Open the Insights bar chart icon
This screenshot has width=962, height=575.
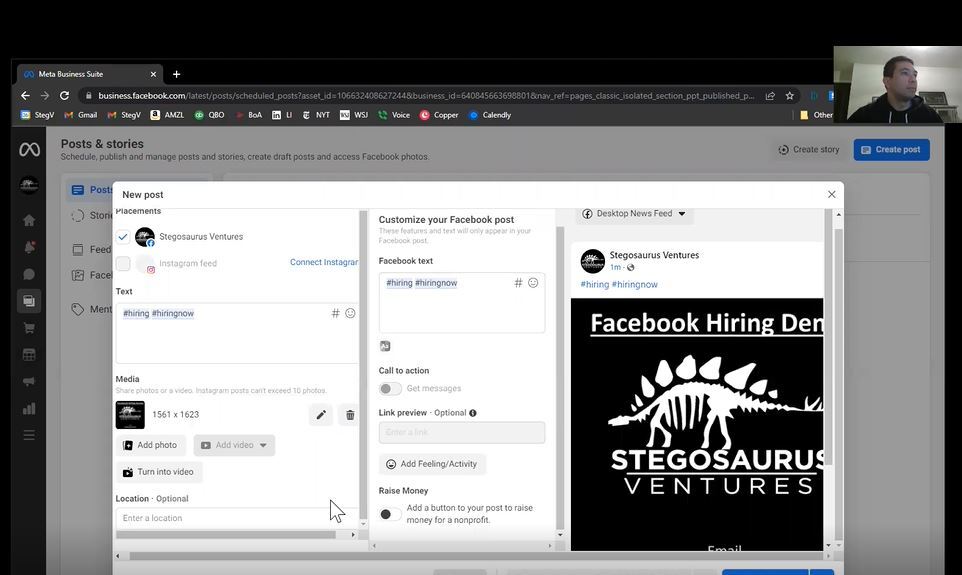coord(29,409)
